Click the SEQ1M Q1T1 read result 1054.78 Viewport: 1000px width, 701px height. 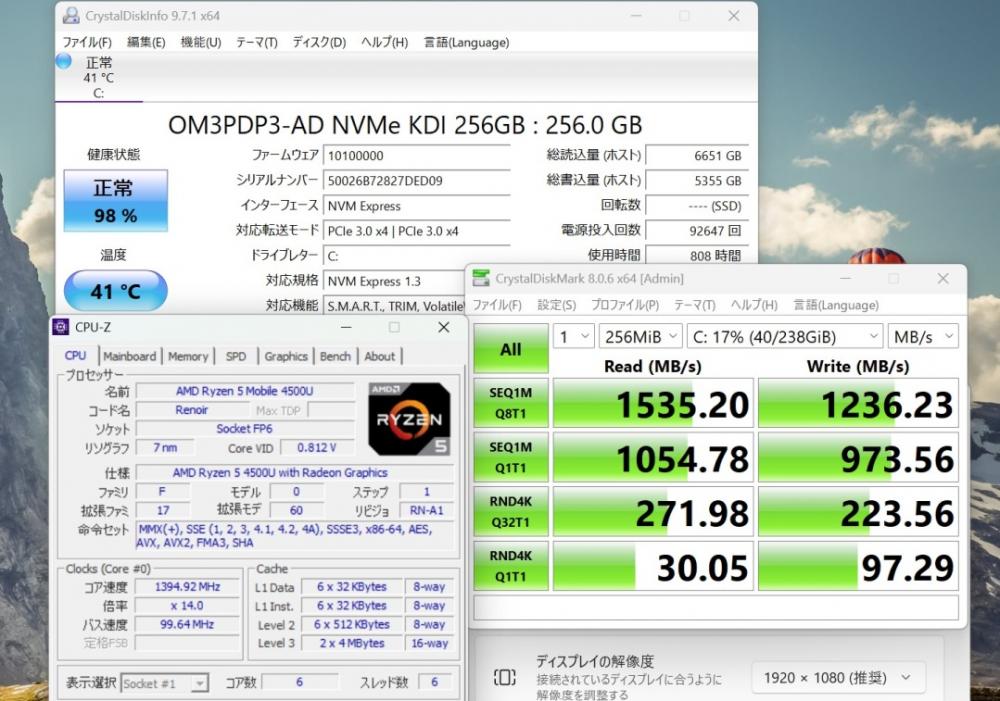[653, 457]
